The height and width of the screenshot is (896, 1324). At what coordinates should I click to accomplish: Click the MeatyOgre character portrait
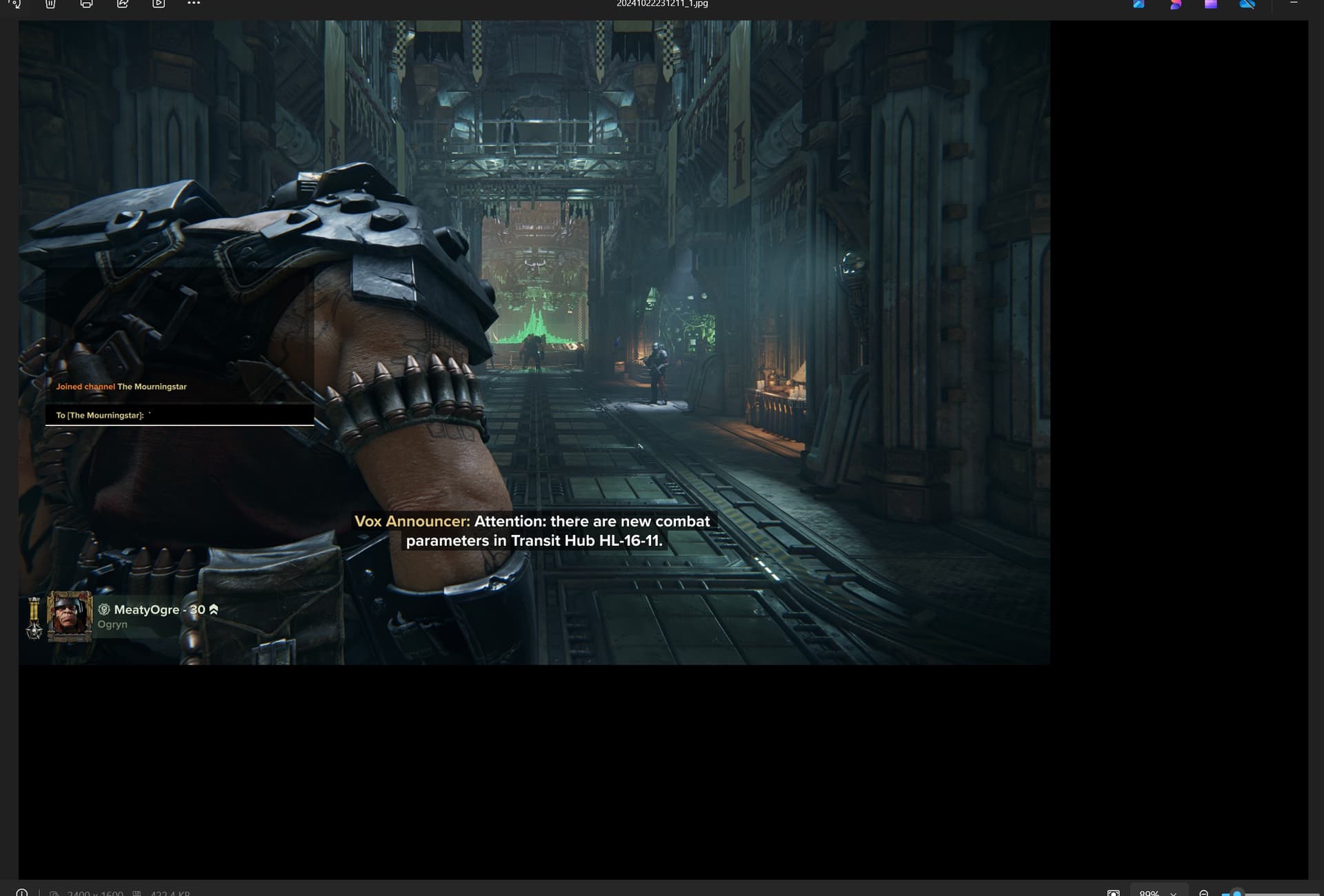tap(69, 615)
